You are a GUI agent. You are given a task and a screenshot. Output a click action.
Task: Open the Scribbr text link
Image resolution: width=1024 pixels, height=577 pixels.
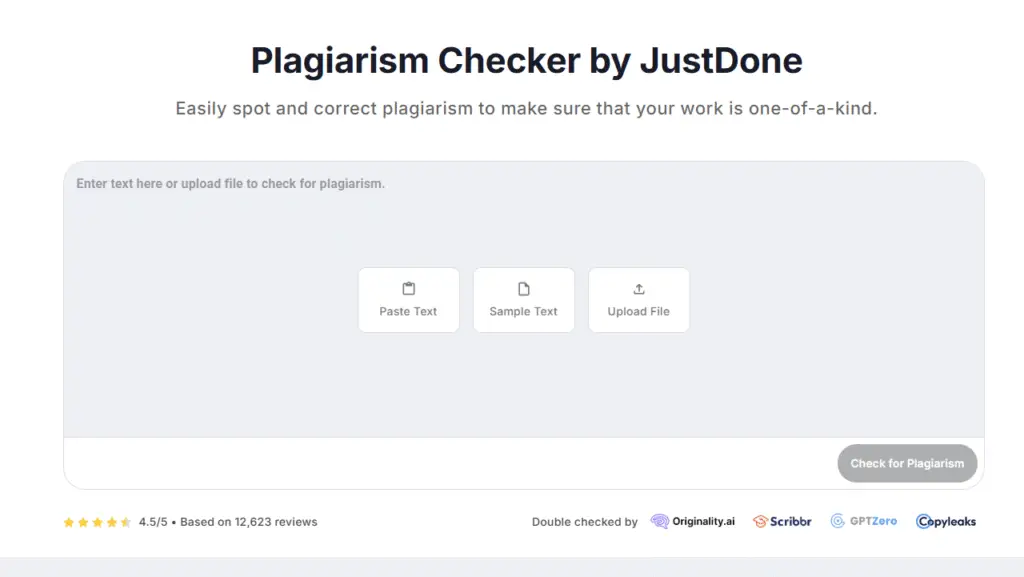pos(790,521)
